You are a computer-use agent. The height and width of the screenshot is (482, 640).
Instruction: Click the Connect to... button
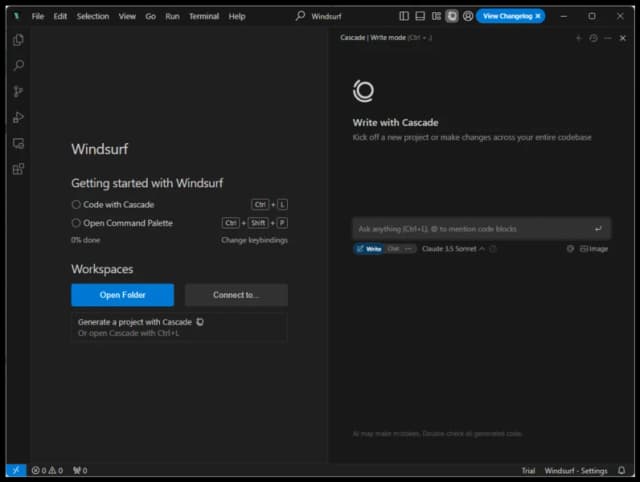(x=236, y=295)
